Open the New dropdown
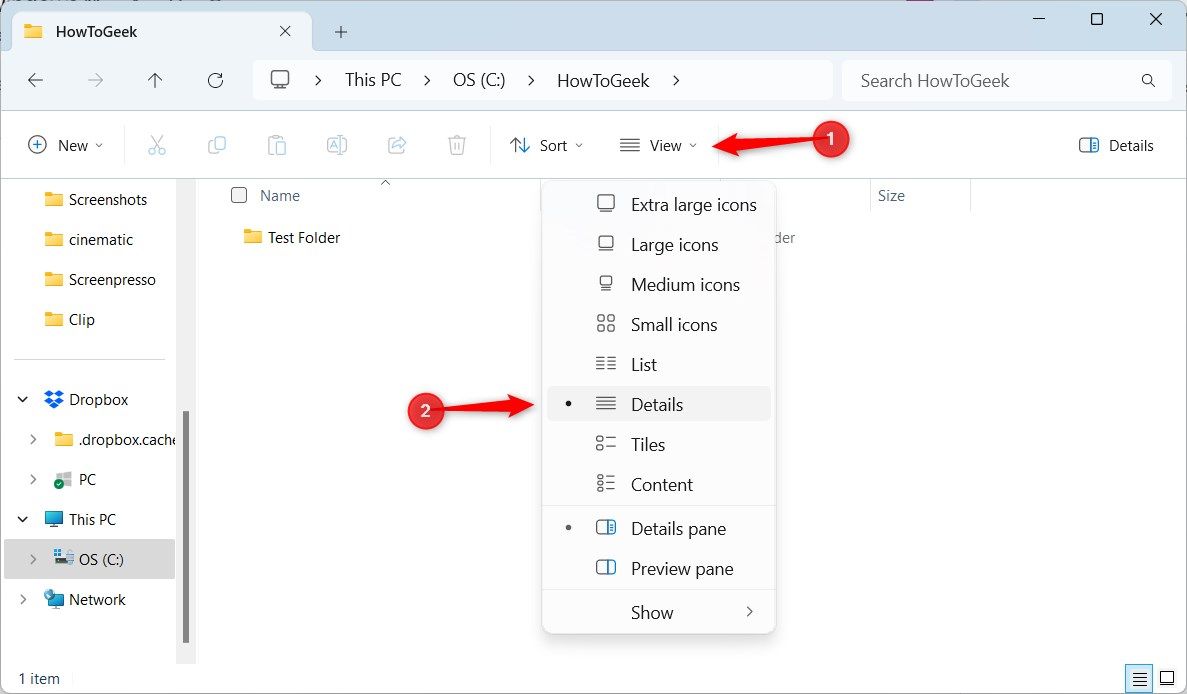1187x694 pixels. (x=65, y=145)
